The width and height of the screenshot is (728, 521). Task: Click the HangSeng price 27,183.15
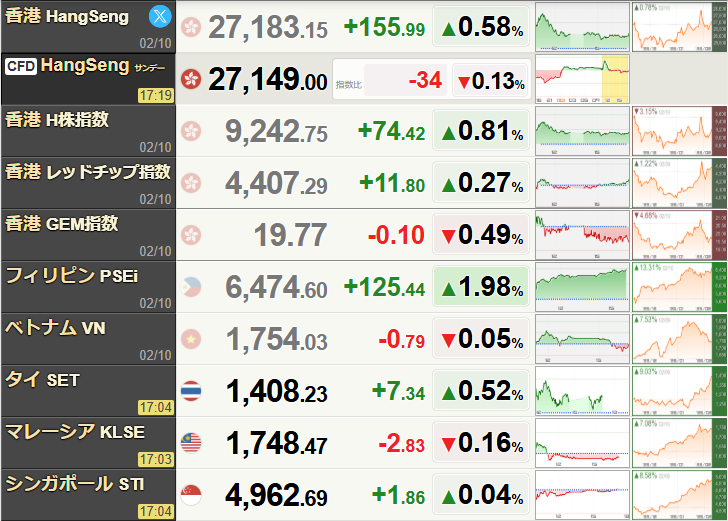(268, 27)
